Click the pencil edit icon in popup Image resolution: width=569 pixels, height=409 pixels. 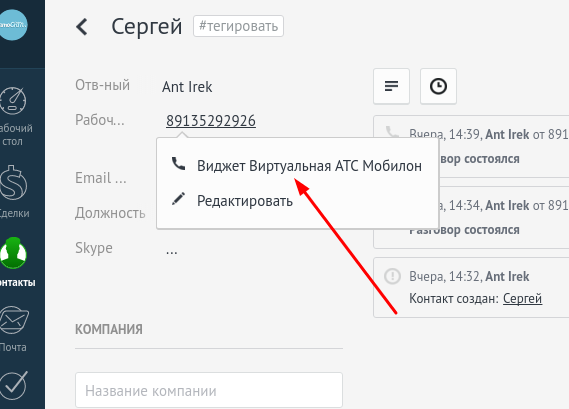(x=178, y=199)
